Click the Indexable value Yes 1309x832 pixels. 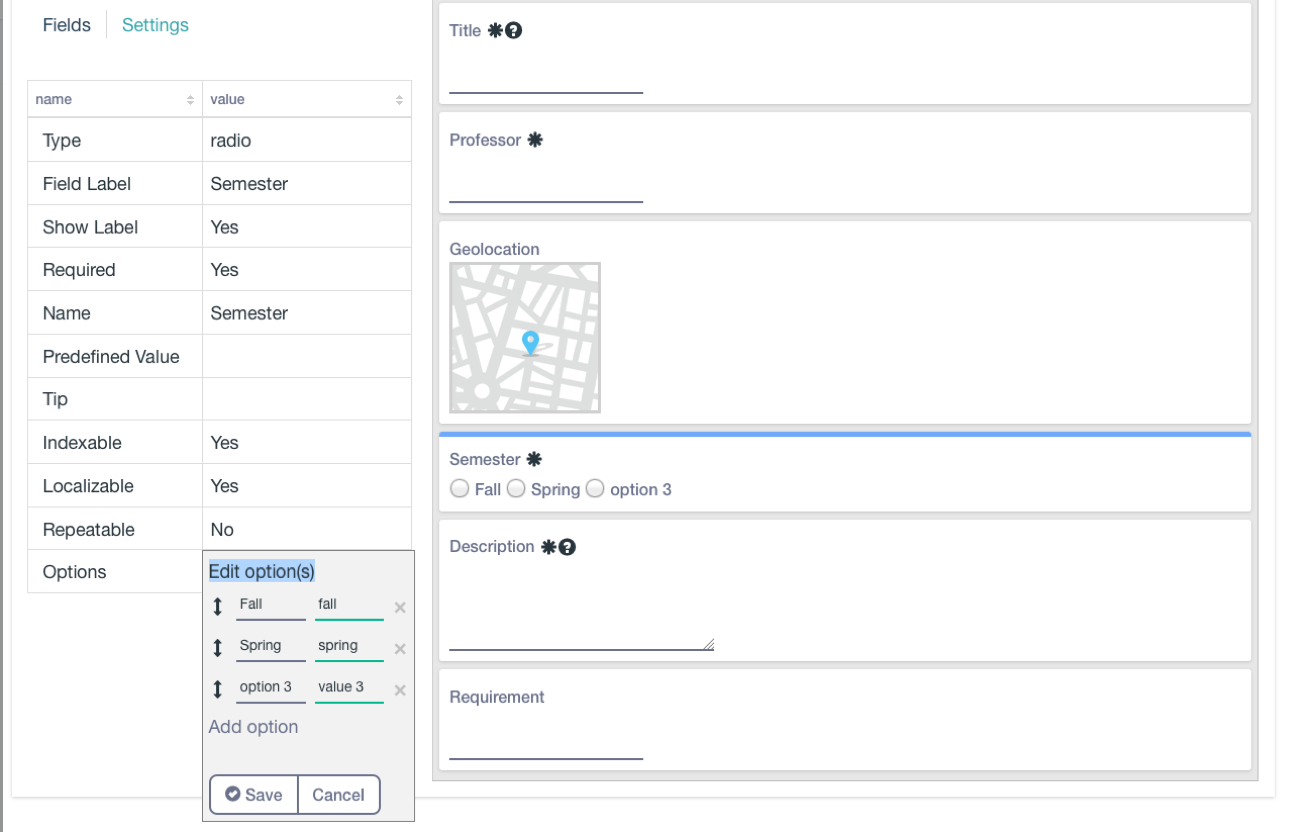coord(224,443)
